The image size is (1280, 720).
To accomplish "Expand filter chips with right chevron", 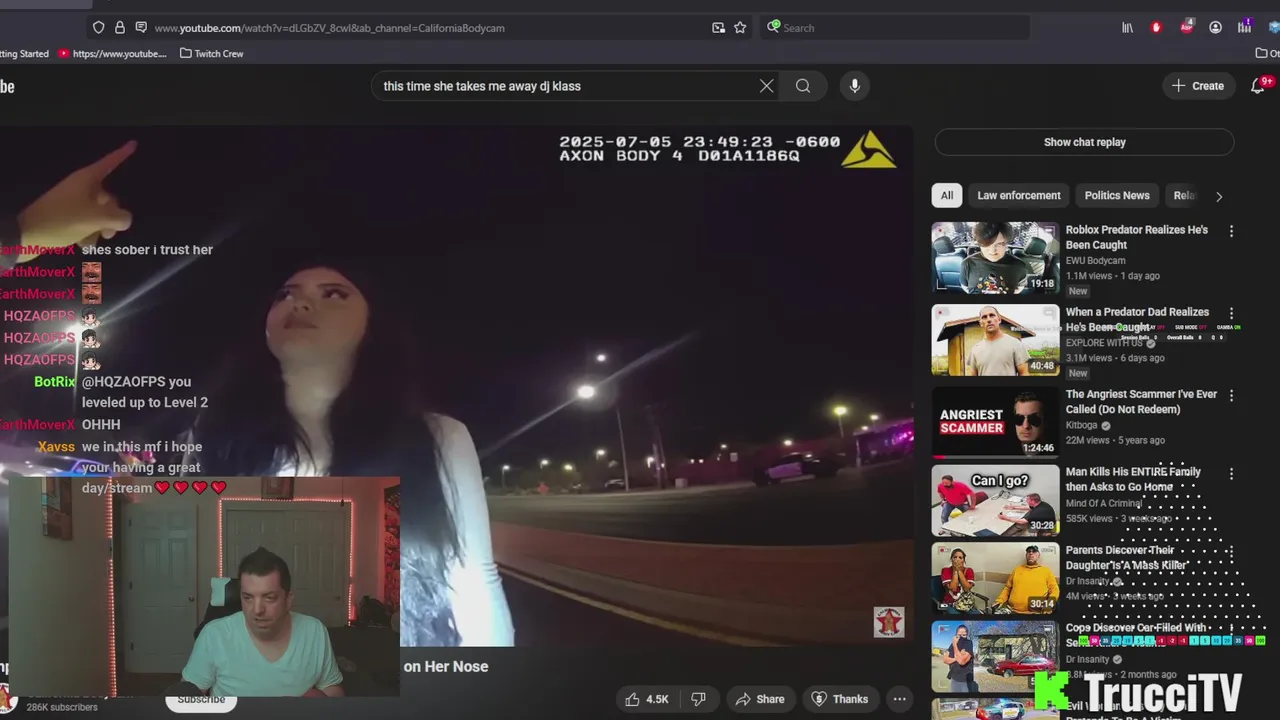I will point(1218,196).
